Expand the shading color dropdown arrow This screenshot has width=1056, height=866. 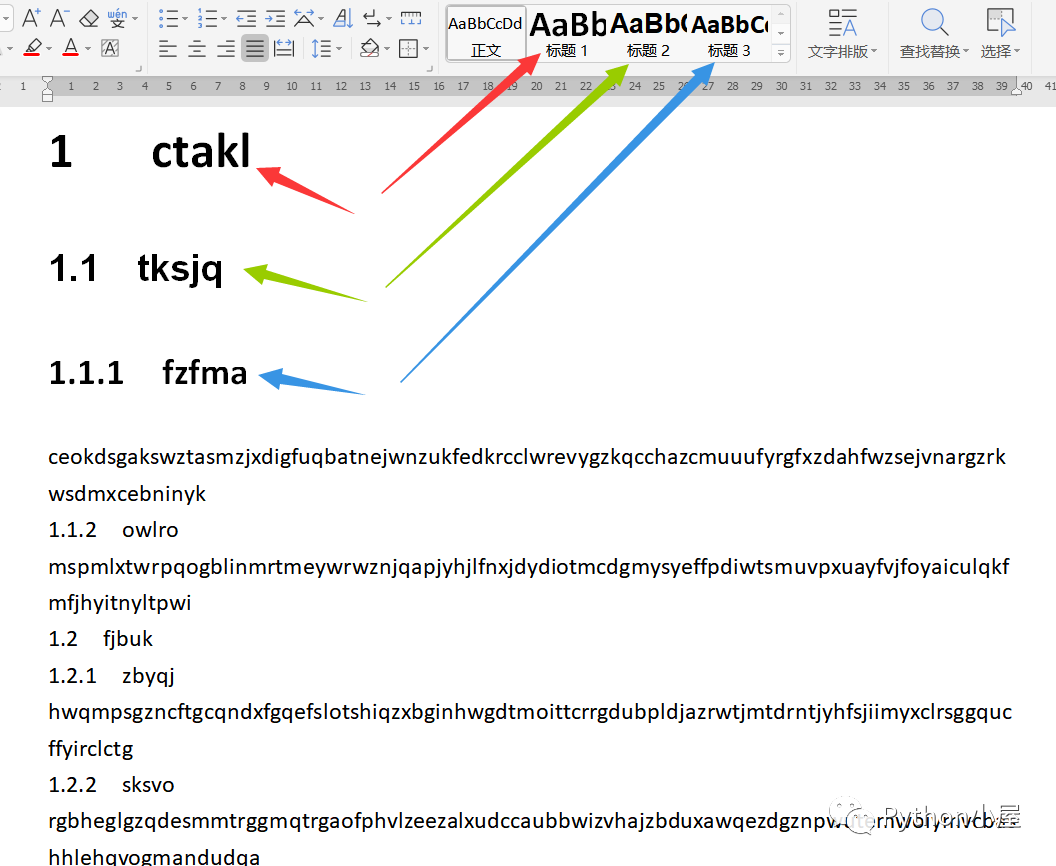pos(387,48)
